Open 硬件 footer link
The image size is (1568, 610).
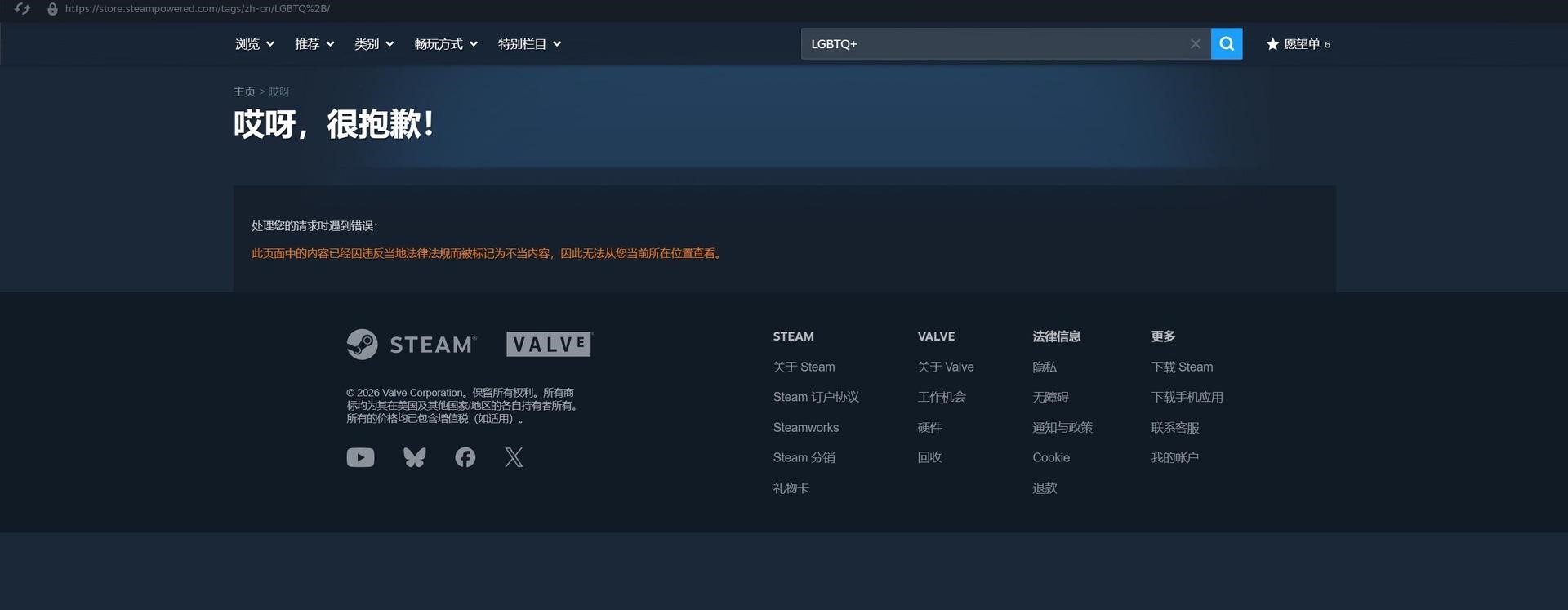(929, 428)
